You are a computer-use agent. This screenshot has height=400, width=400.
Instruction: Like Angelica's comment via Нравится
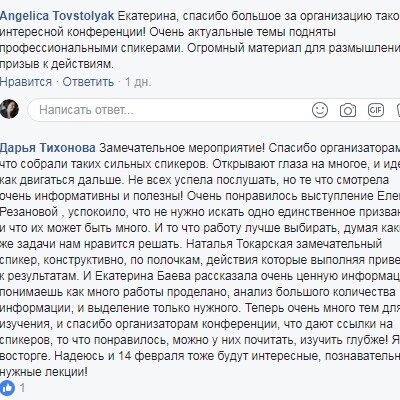coord(26,82)
